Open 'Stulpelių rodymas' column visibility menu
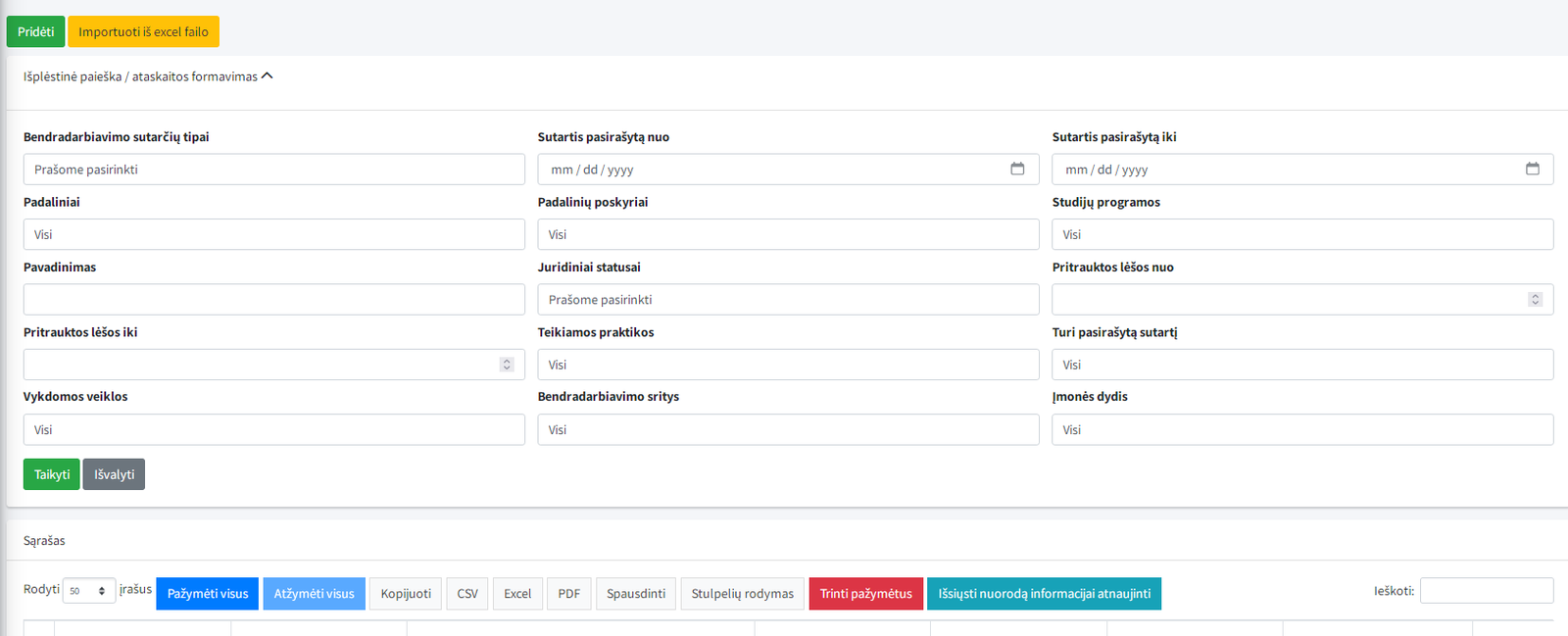This screenshot has height=636, width=1568. pyautogui.click(x=742, y=594)
